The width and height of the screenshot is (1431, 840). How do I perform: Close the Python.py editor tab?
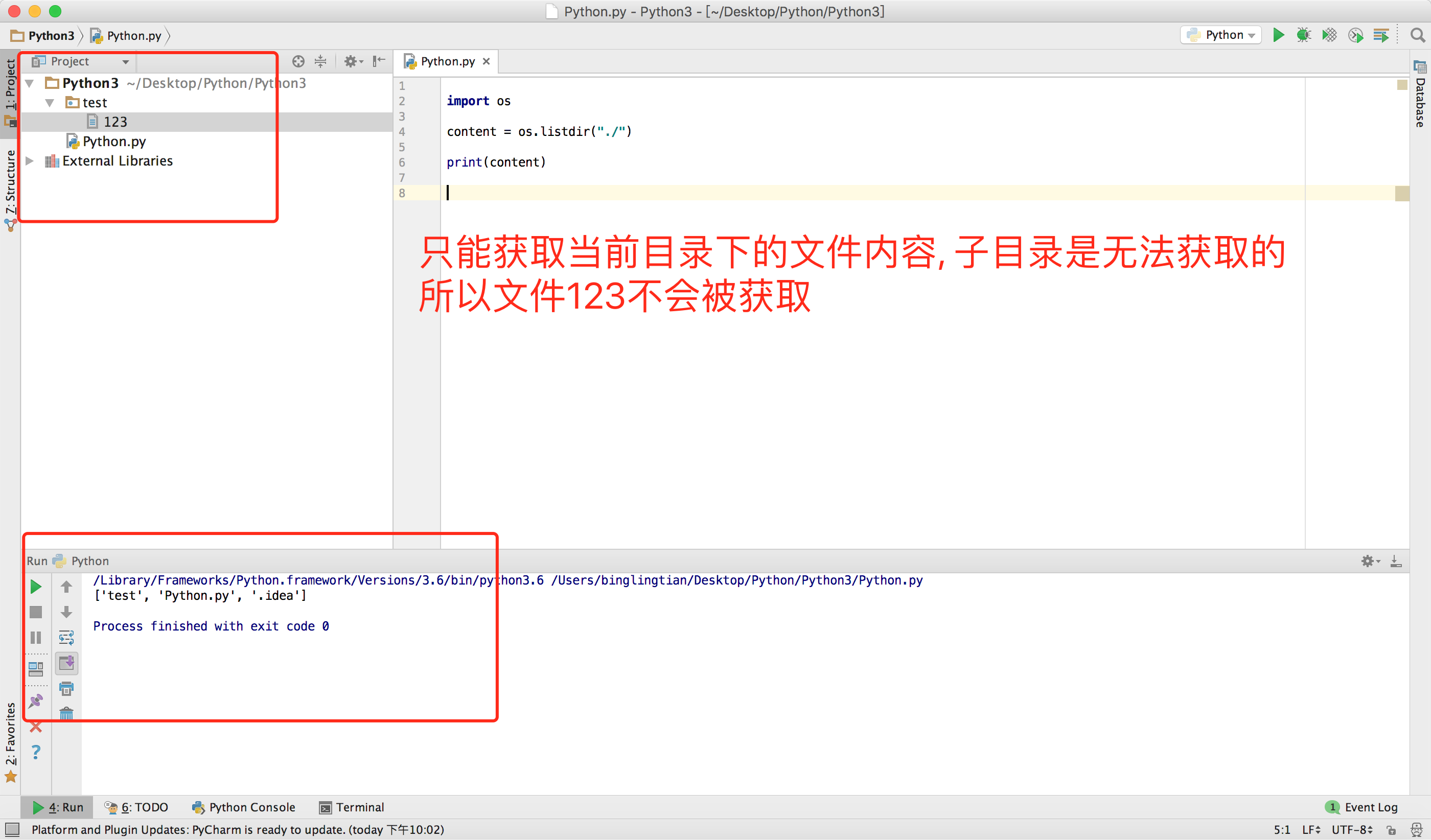[486, 61]
